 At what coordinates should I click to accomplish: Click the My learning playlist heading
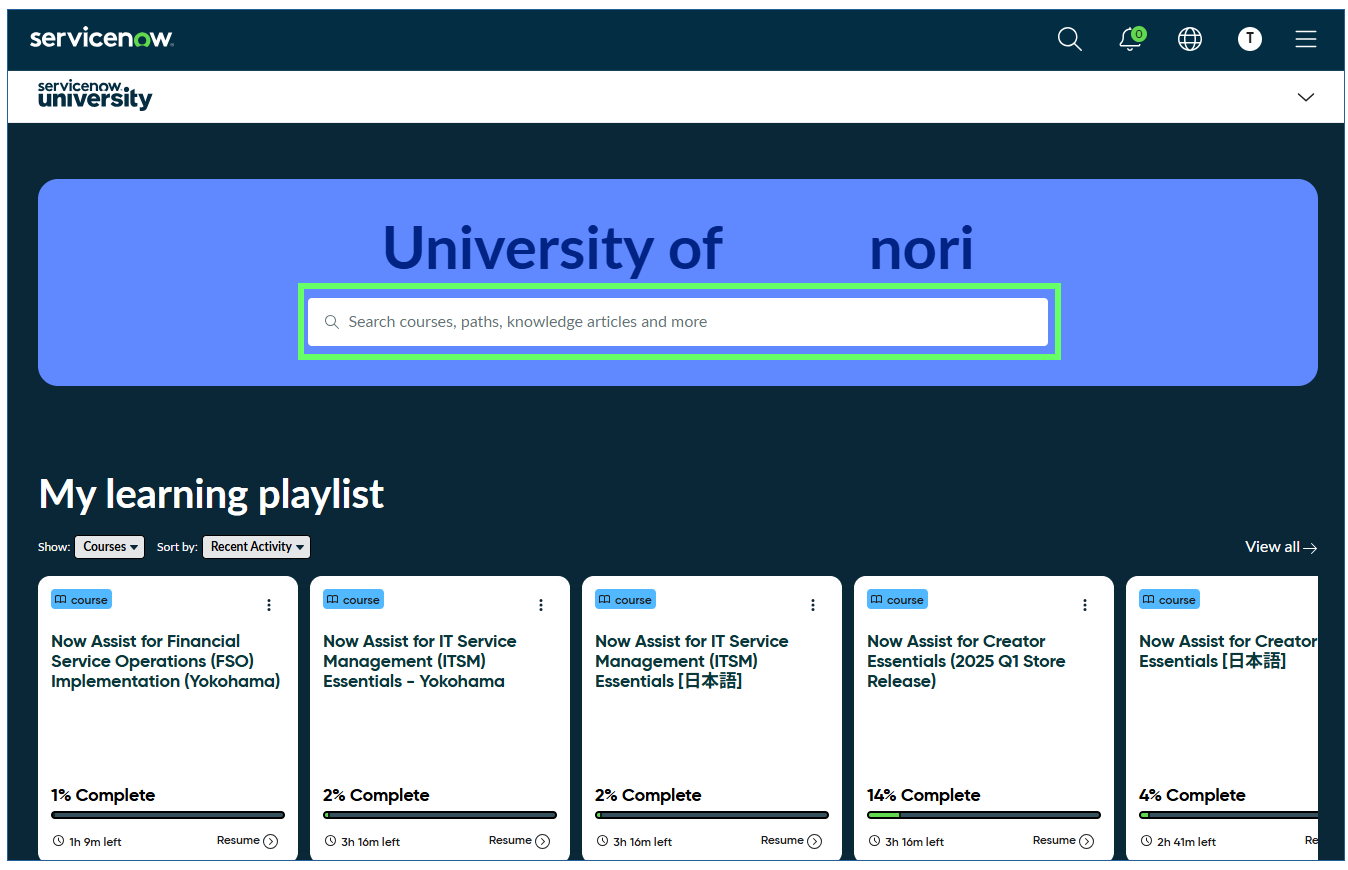pos(211,494)
